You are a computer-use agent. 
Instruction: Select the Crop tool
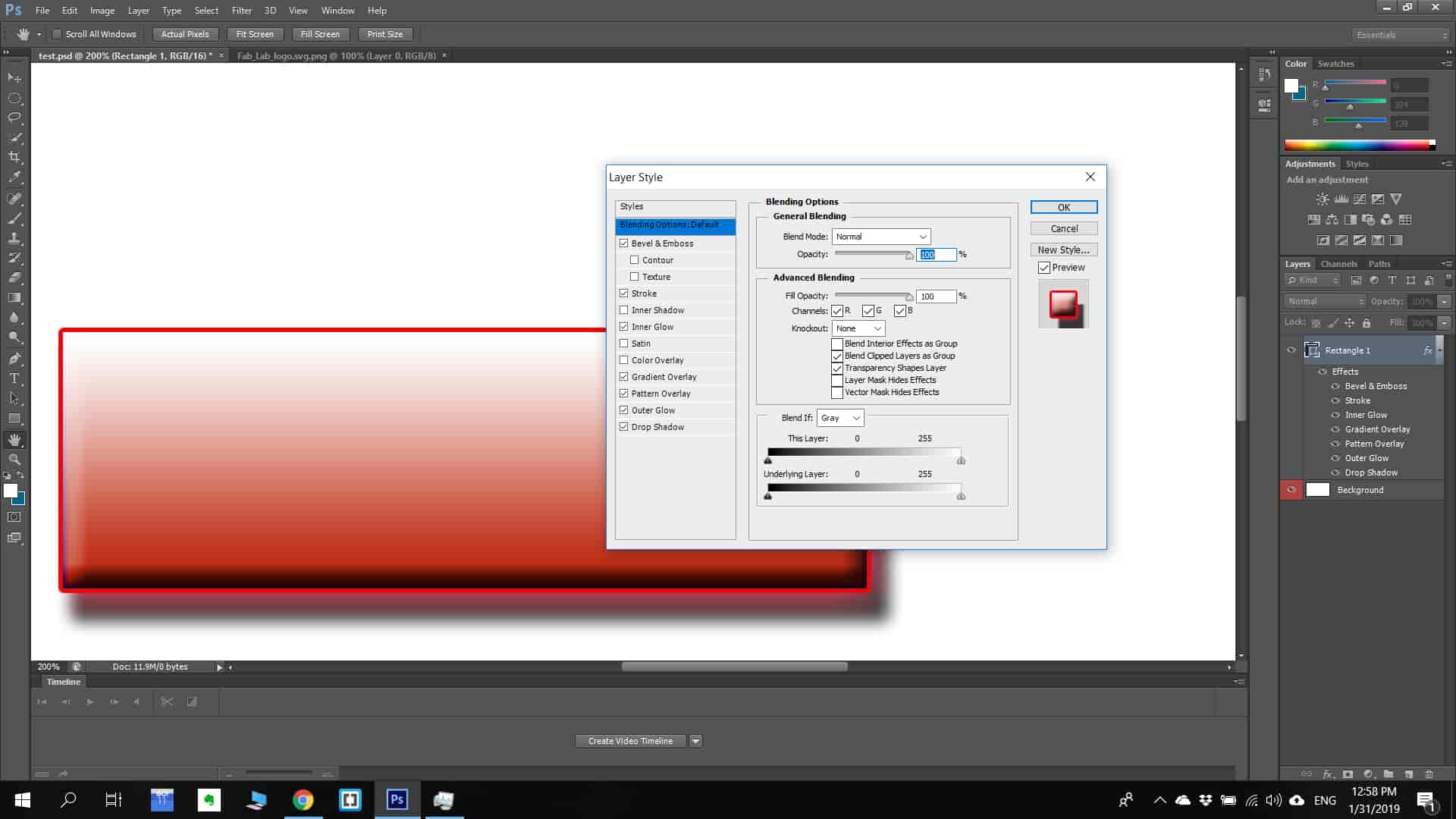pyautogui.click(x=14, y=157)
